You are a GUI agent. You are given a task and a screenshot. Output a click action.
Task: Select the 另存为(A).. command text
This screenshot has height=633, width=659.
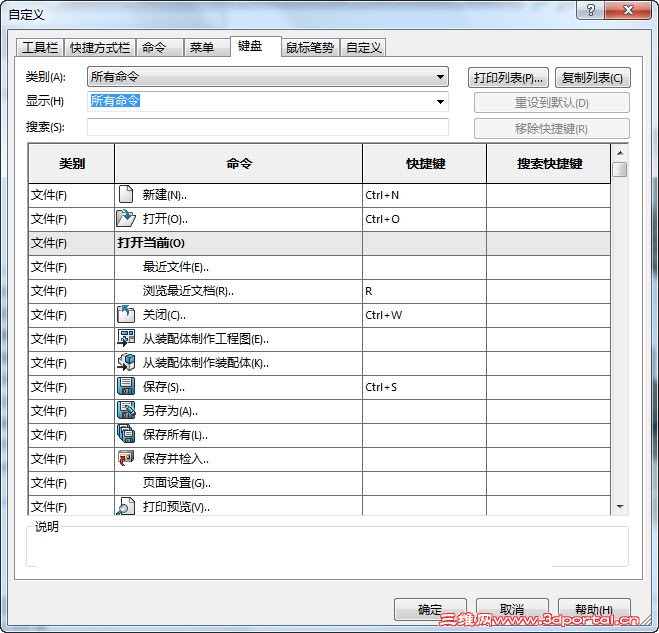click(x=170, y=411)
